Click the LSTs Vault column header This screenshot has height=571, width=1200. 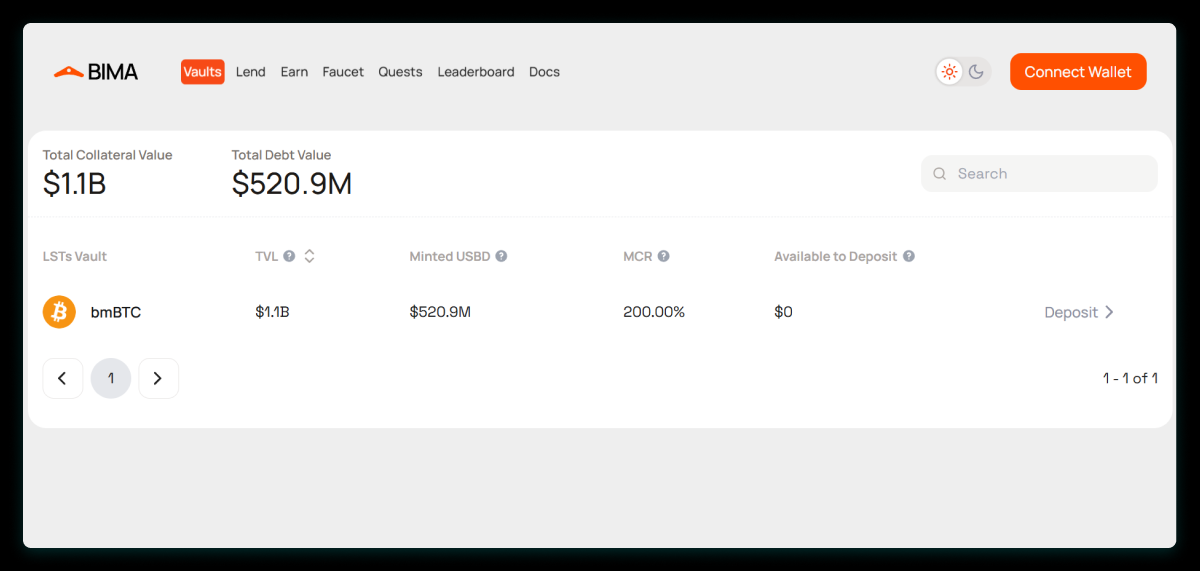pos(75,256)
